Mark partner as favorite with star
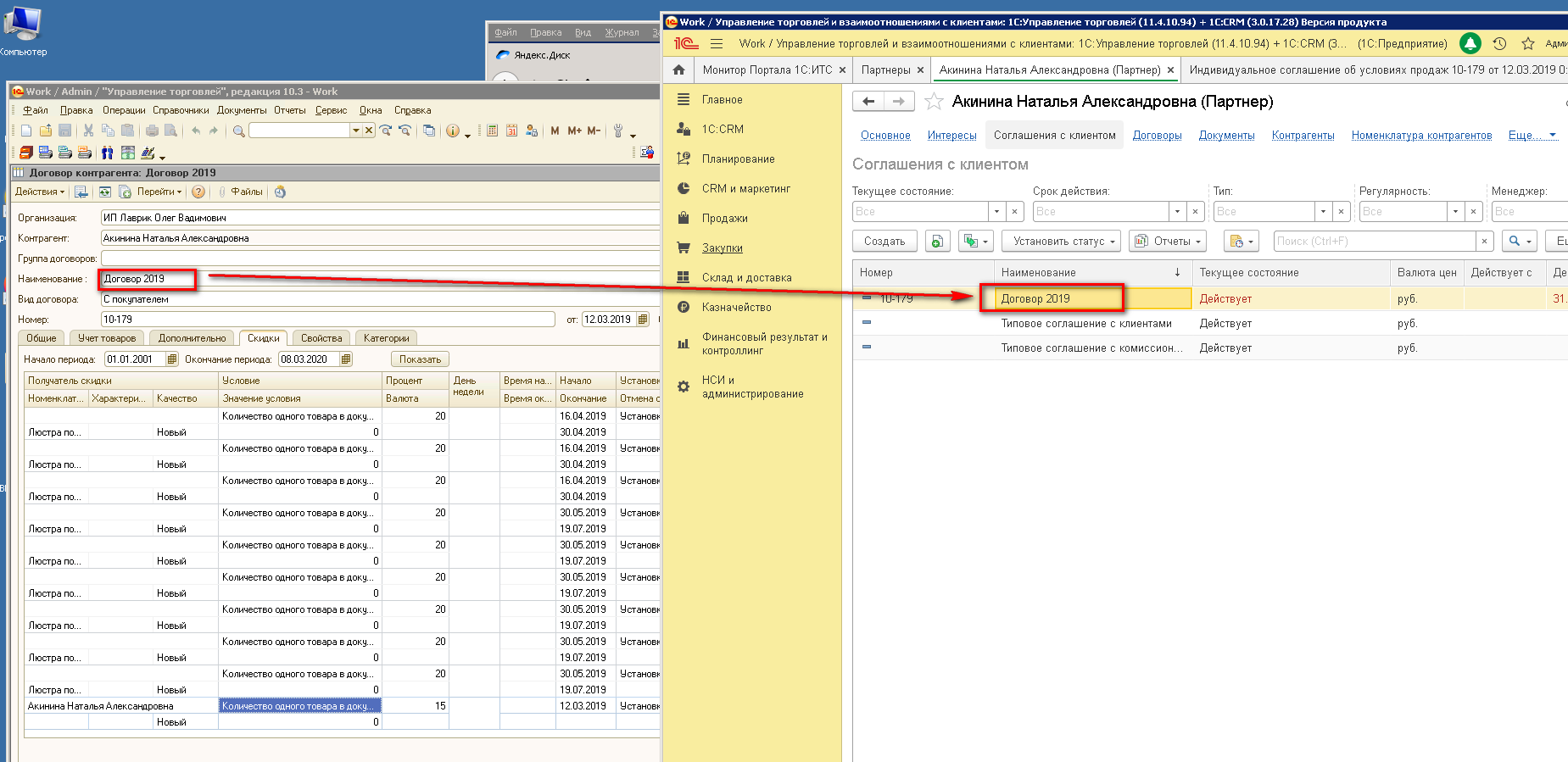 click(x=934, y=102)
